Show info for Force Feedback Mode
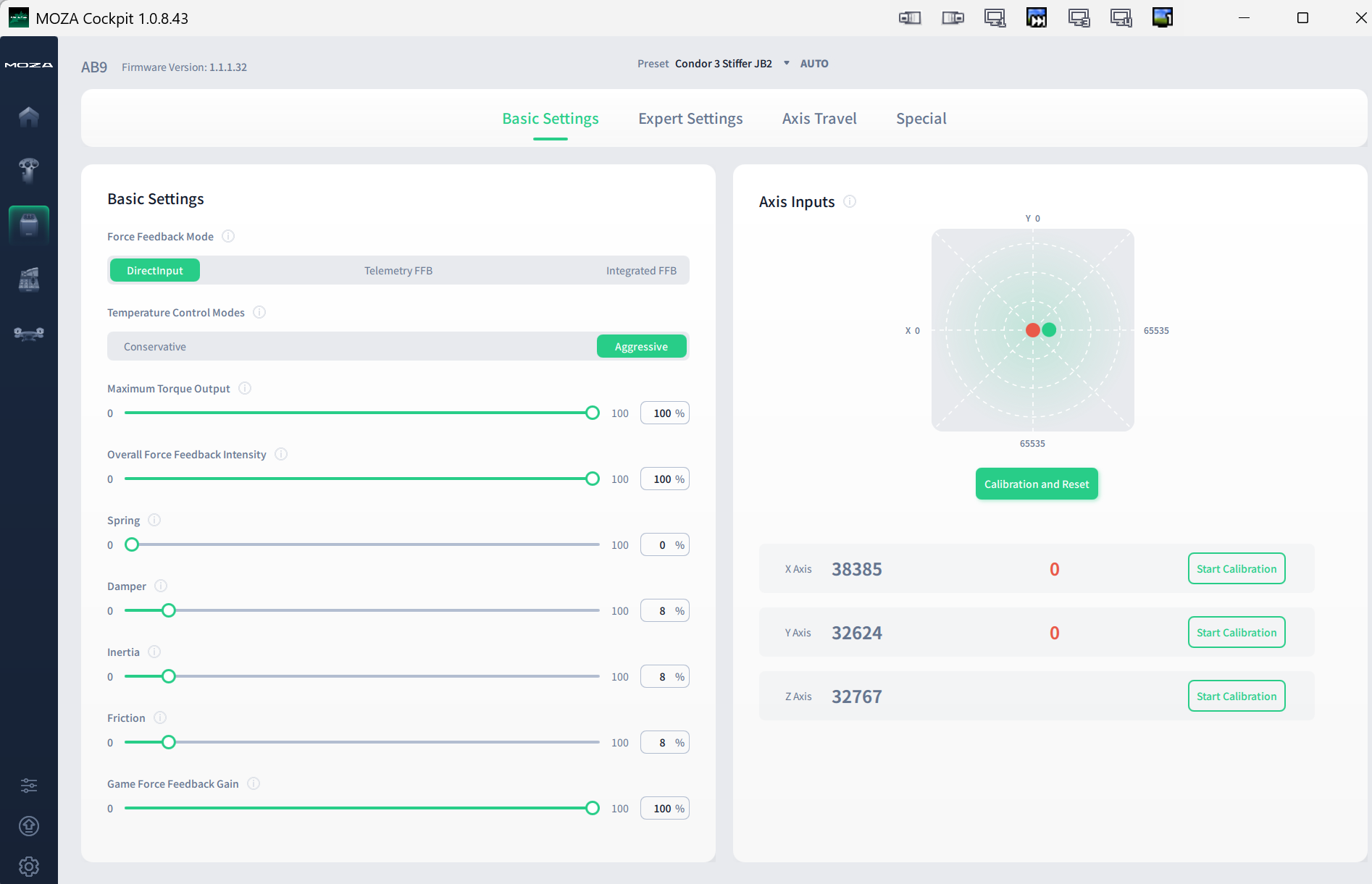The height and width of the screenshot is (884, 1372). [x=228, y=236]
